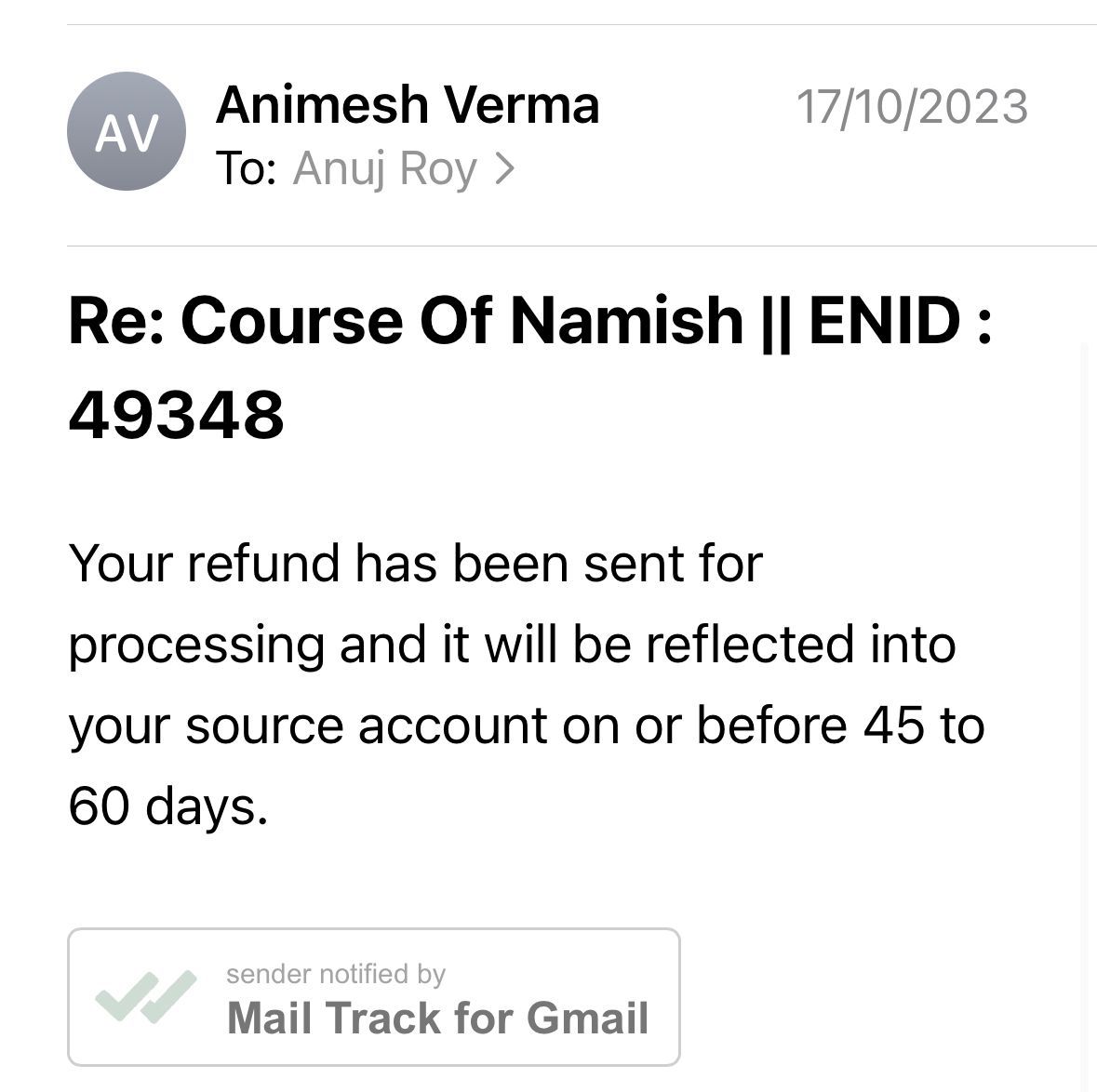Open sender name Animesh Verma

[x=407, y=104]
